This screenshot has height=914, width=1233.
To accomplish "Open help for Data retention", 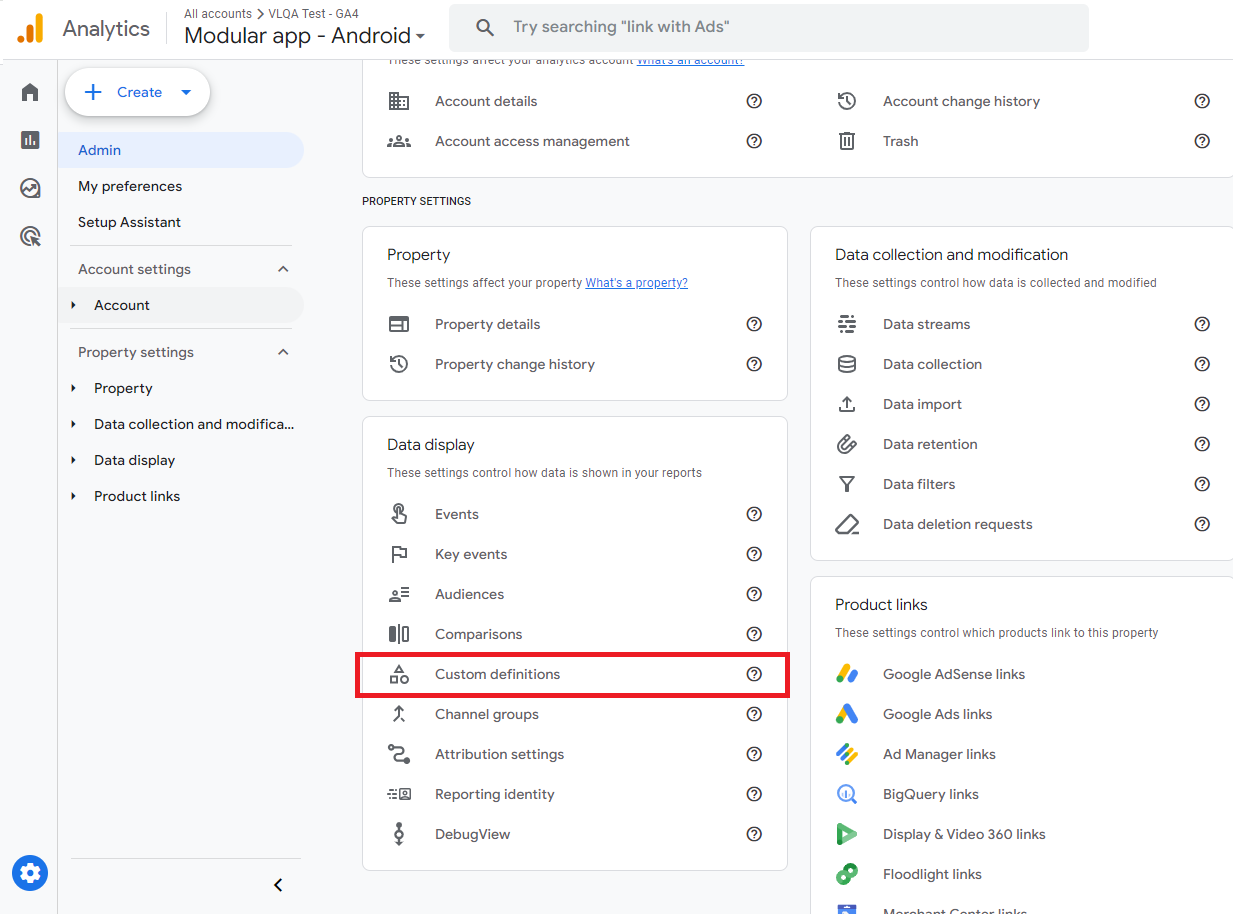I will coord(1202,444).
